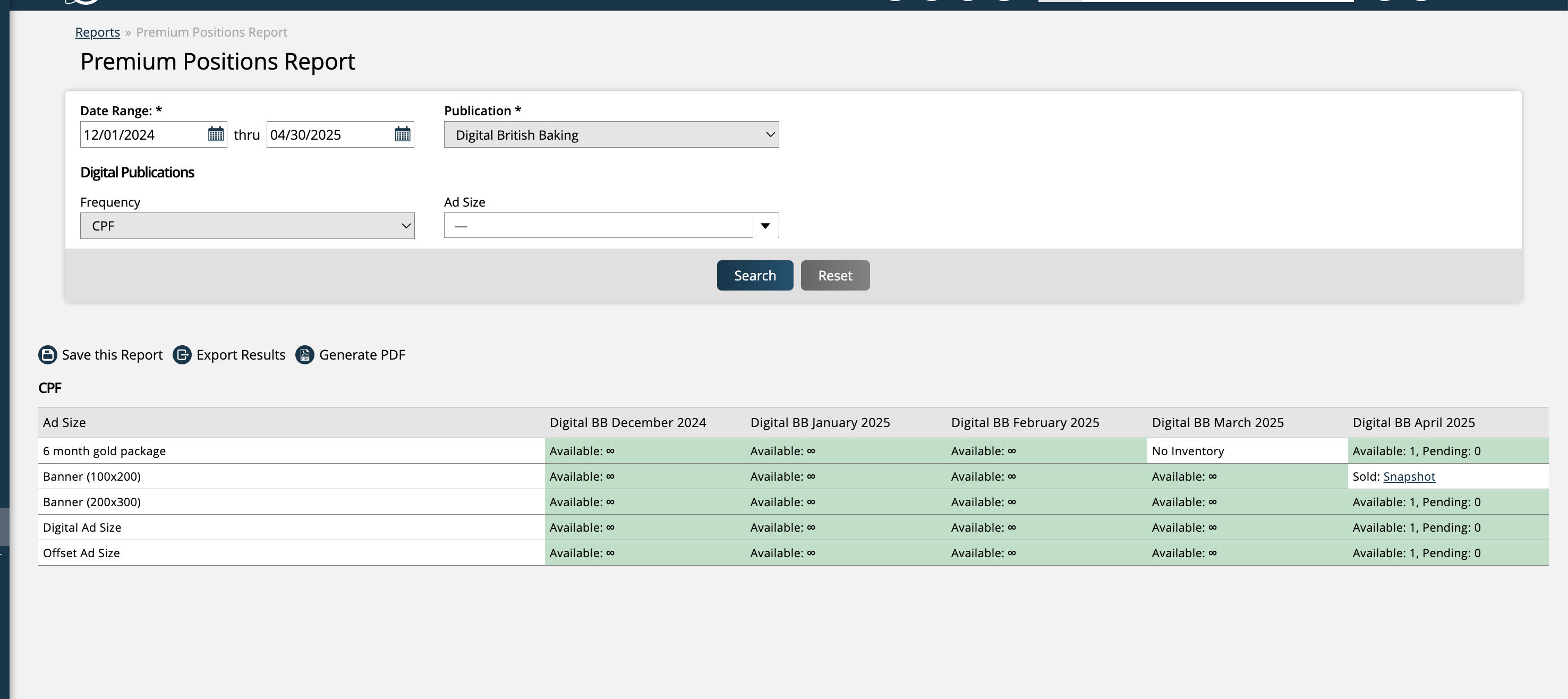Click the Ad Size dropdown arrow
The height and width of the screenshot is (699, 1568).
[765, 226]
